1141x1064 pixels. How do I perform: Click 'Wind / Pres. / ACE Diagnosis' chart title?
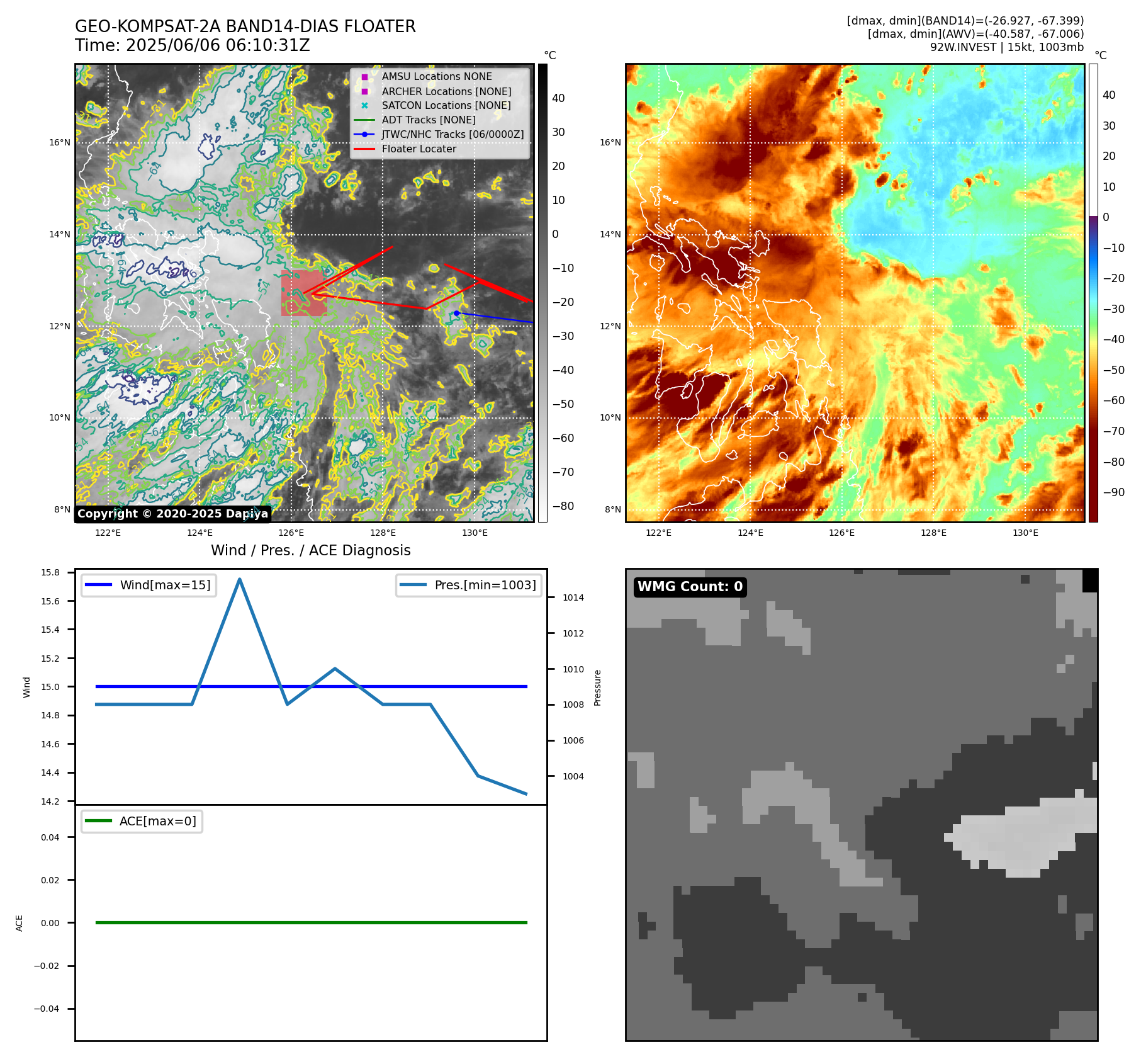pos(311,550)
